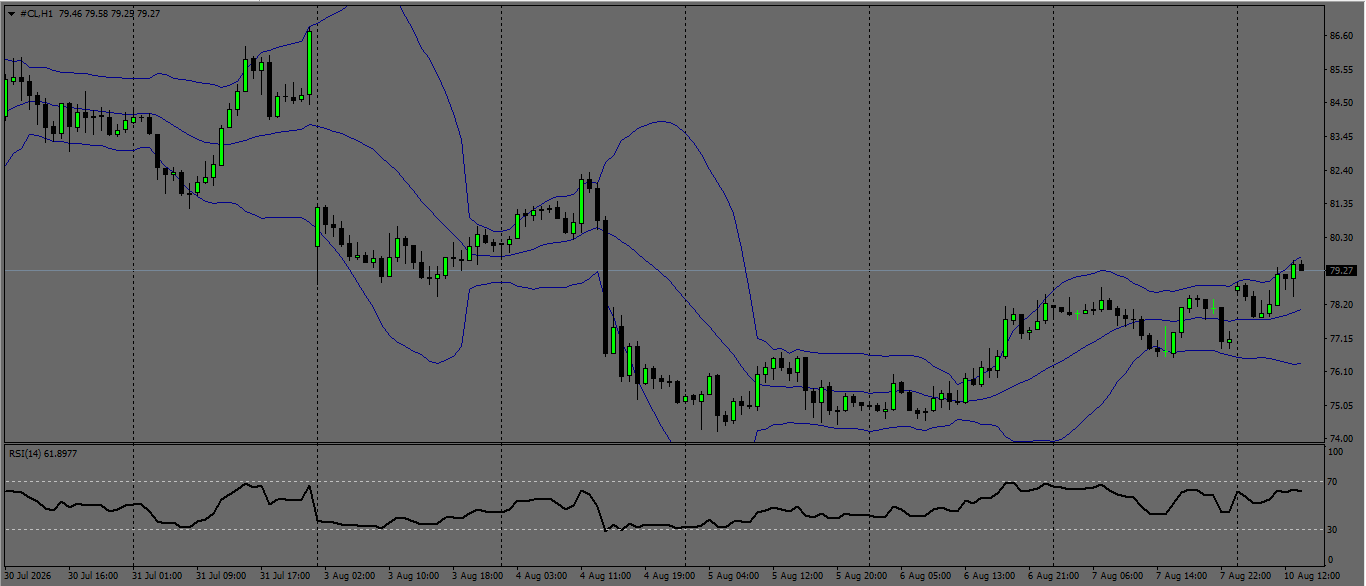The image size is (1366, 586).
Task: Click the 76.10 price scale label
Action: [1341, 371]
